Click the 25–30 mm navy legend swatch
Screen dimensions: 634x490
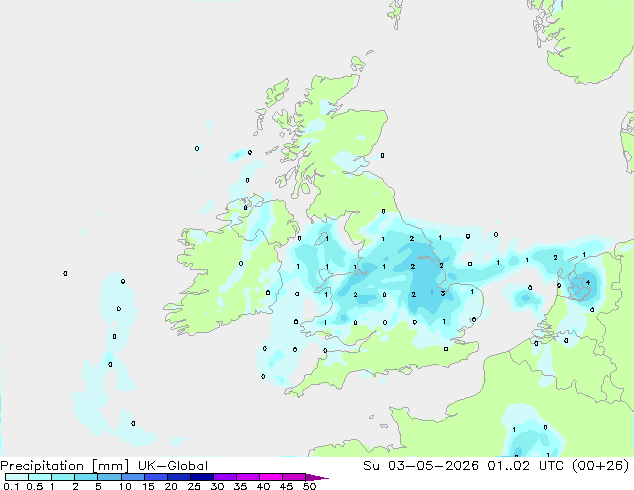[x=201, y=477]
